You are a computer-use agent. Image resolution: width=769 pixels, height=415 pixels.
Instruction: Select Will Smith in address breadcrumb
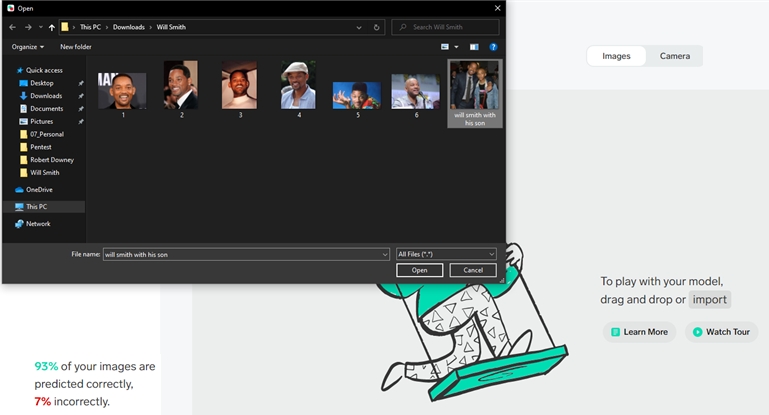click(x=171, y=27)
